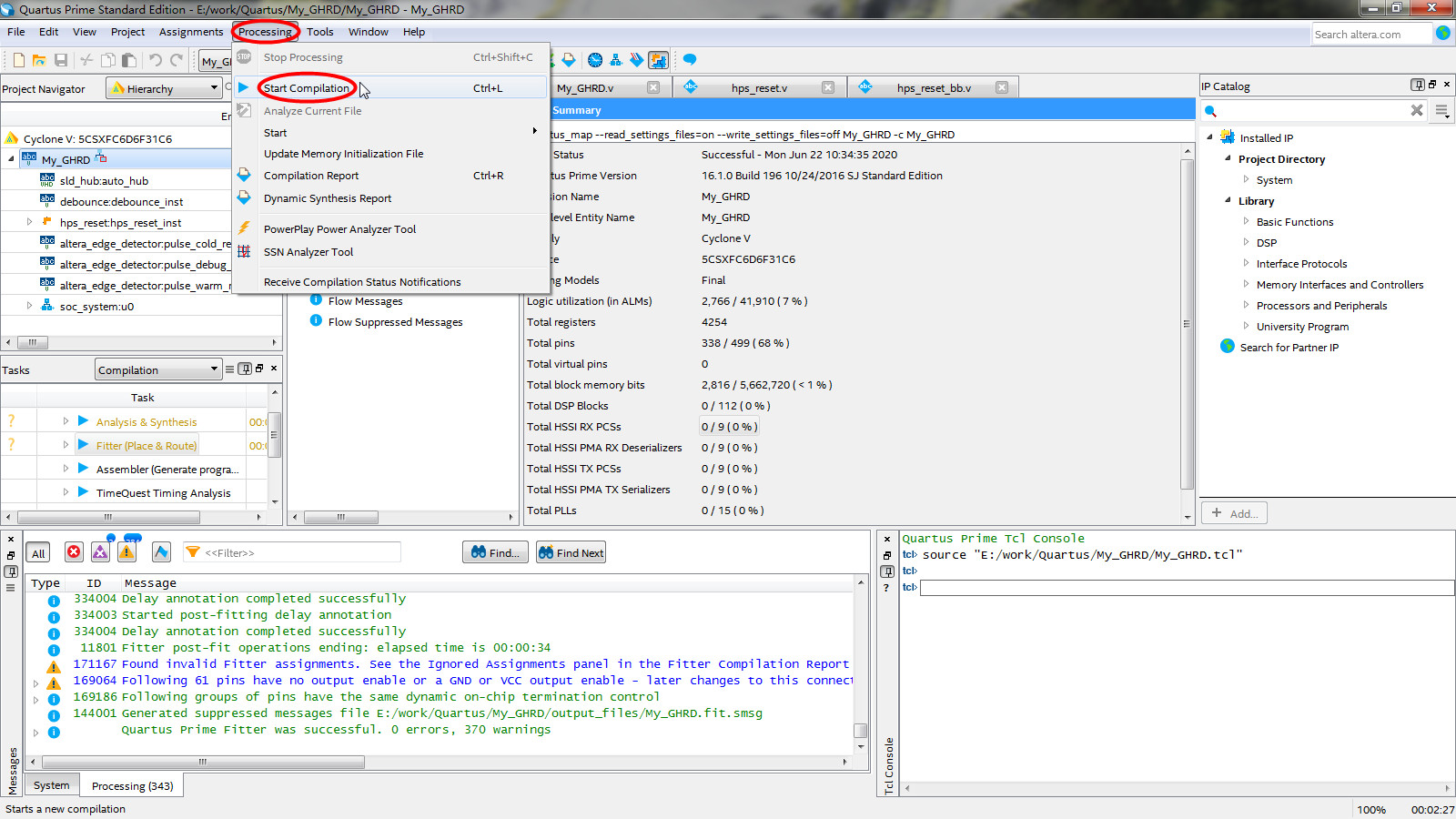Click the blue speech bubble help icon

pos(690,60)
